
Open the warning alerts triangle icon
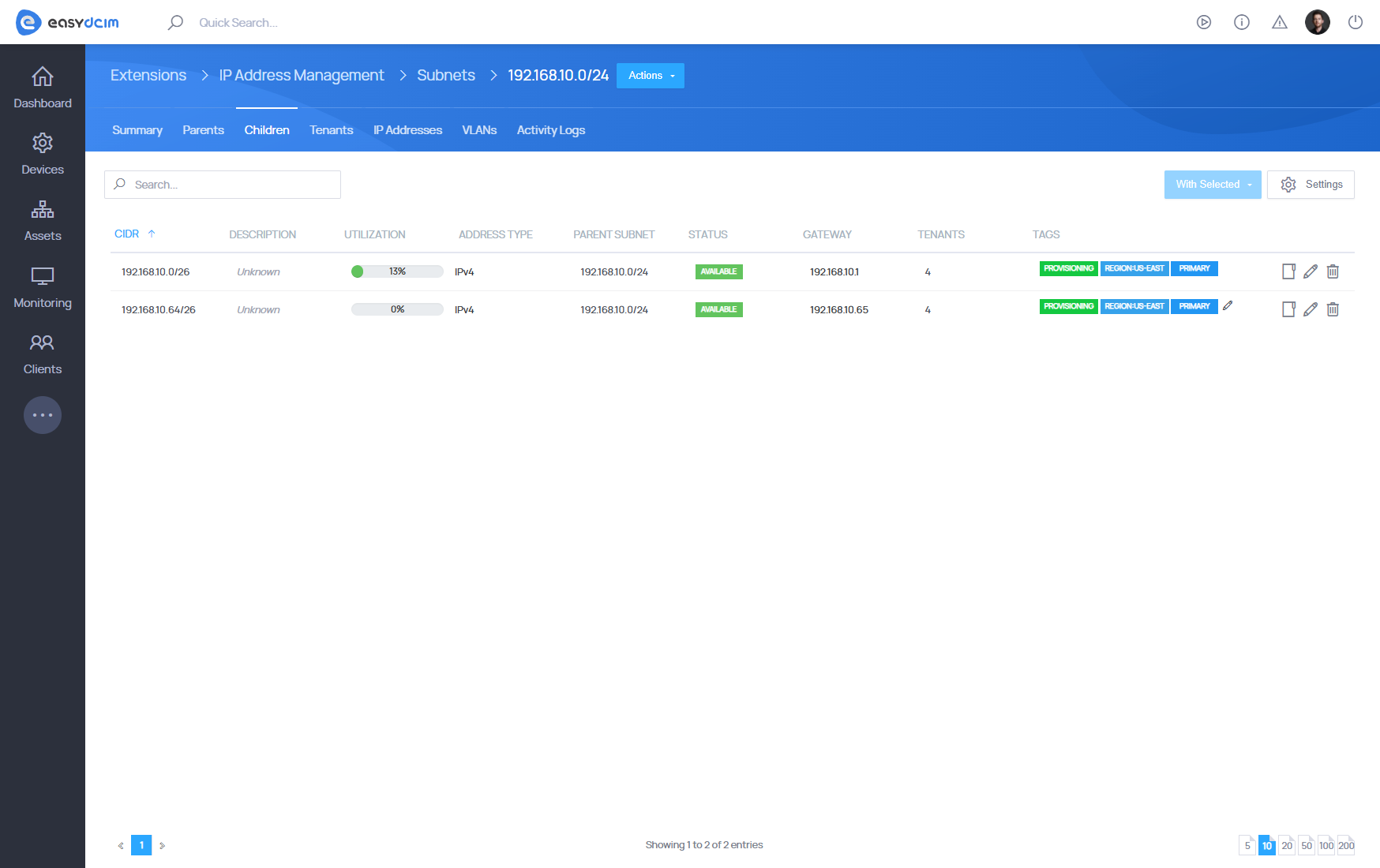coord(1280,22)
